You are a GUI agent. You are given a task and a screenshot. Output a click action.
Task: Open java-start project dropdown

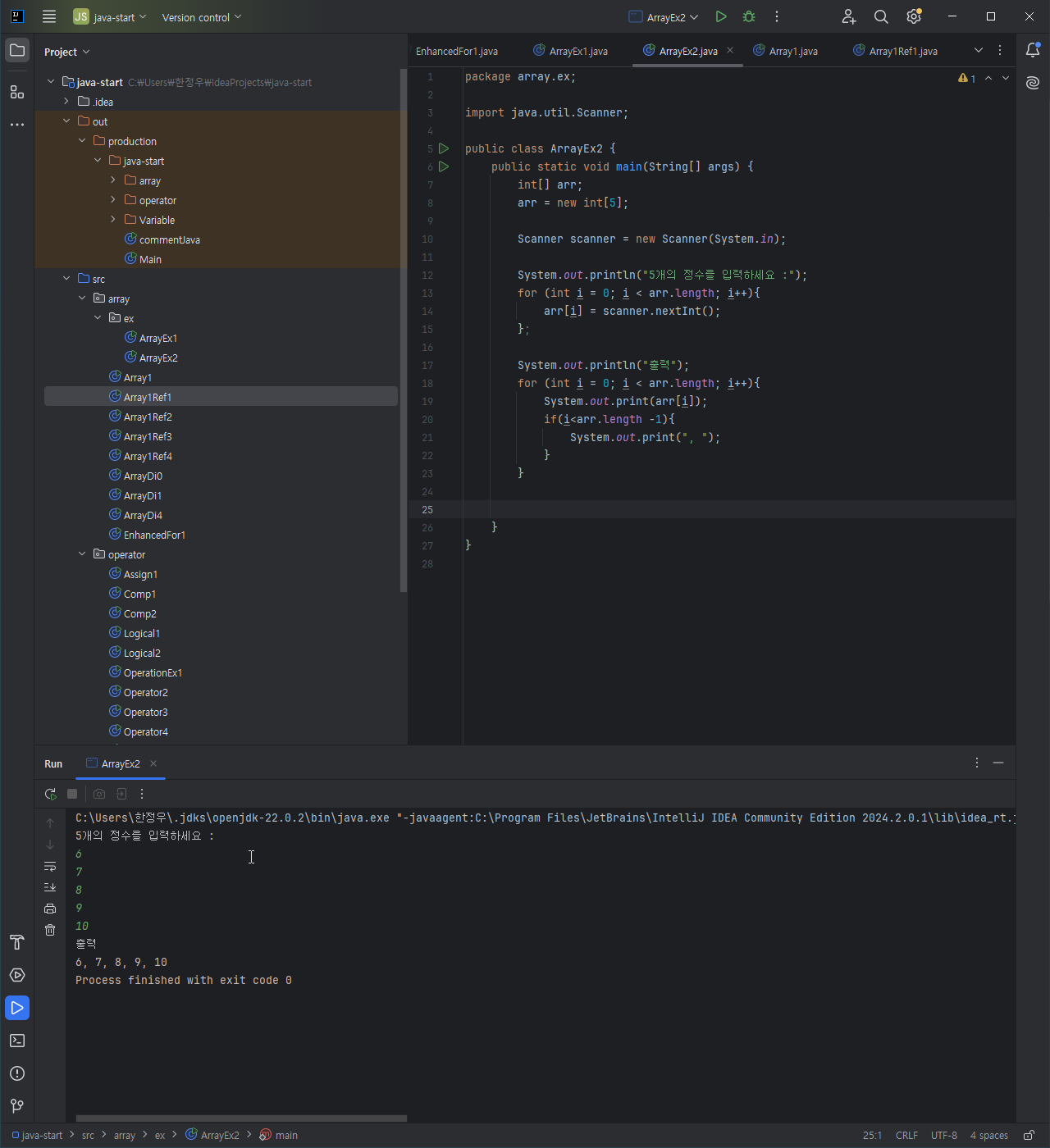pyautogui.click(x=110, y=17)
